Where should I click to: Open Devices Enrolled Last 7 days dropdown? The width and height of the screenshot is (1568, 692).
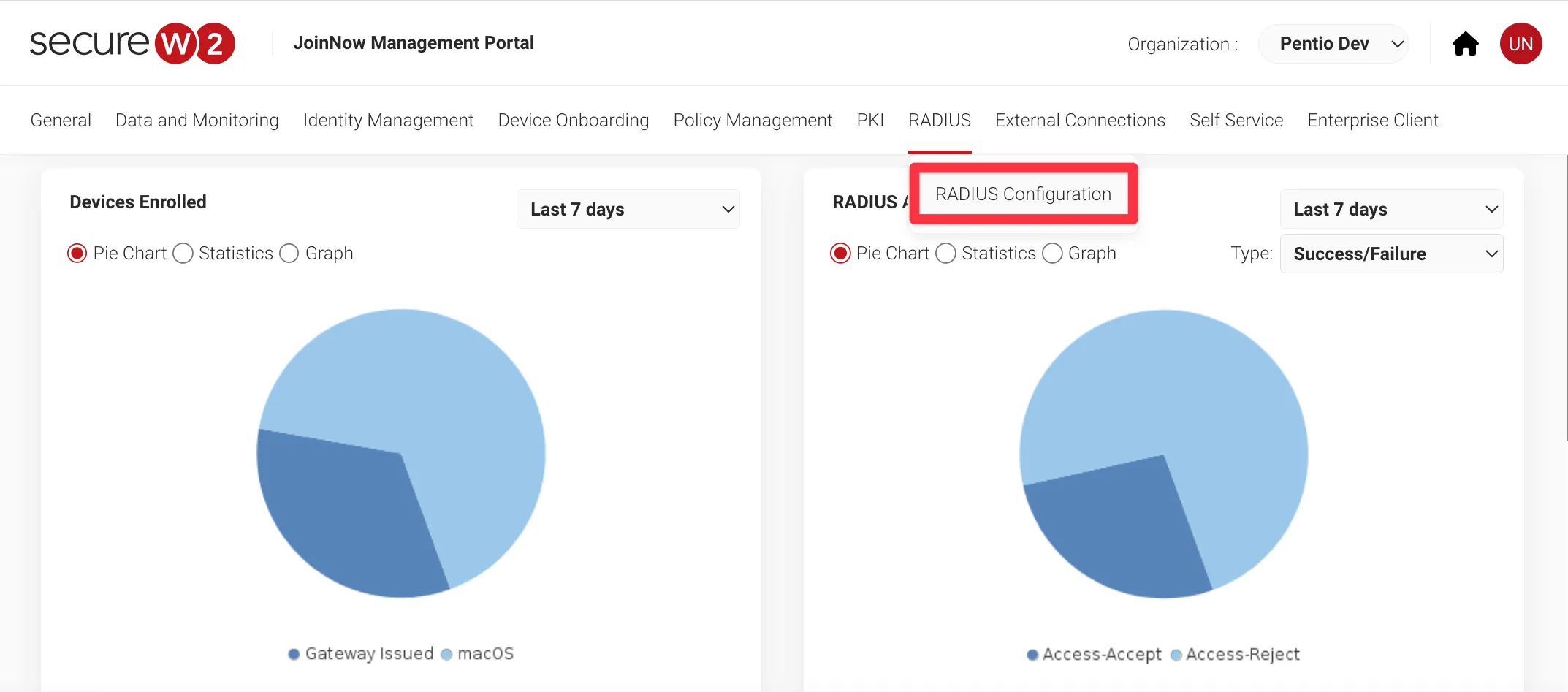(628, 210)
